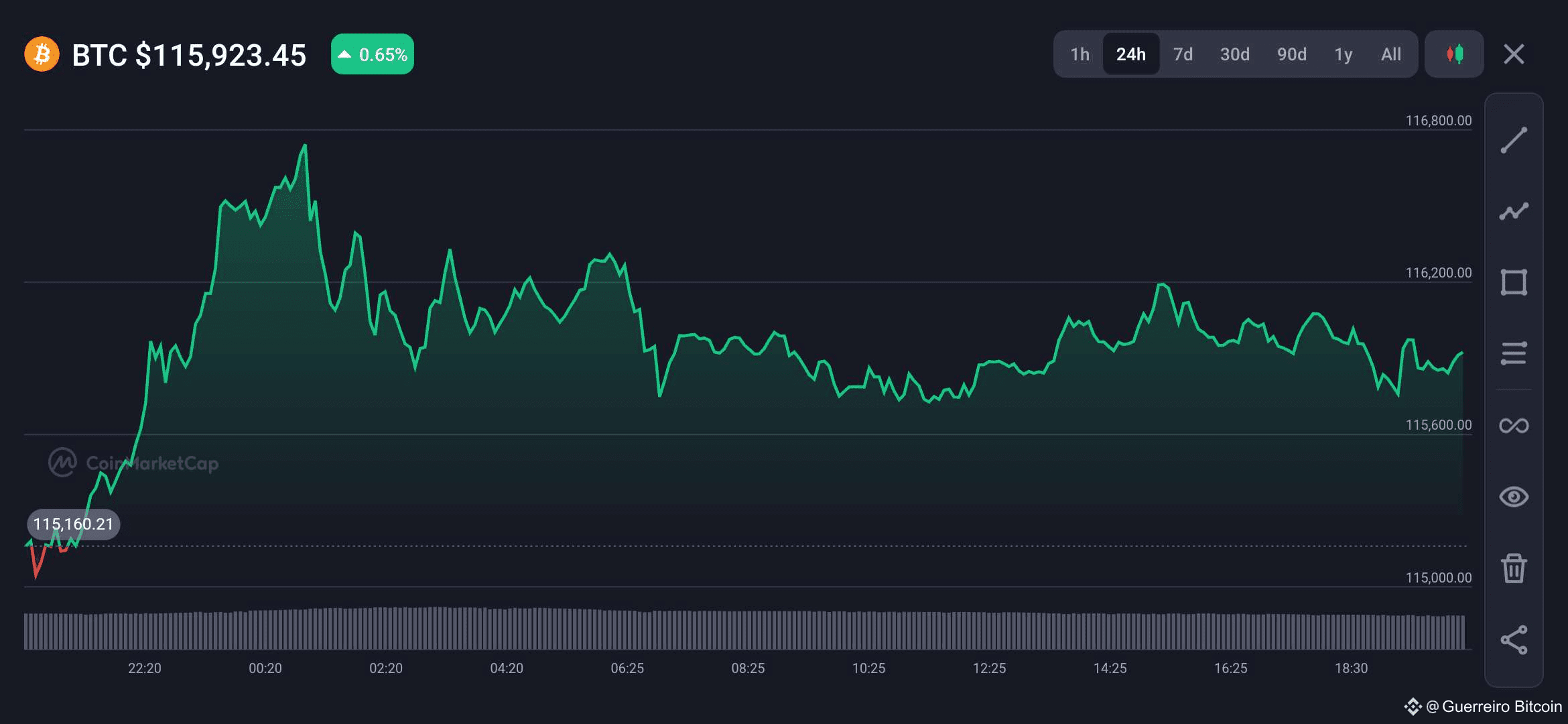The width and height of the screenshot is (1568, 724).
Task: Select the trend line drawing tool
Action: 1514,140
